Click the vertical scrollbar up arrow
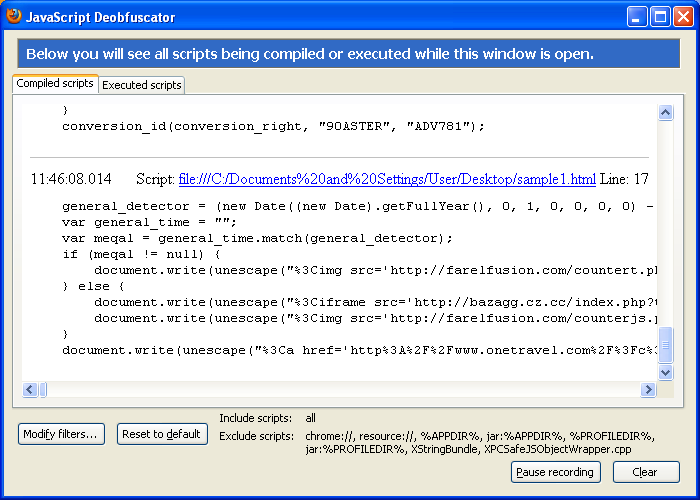This screenshot has width=700, height=500. [x=665, y=114]
